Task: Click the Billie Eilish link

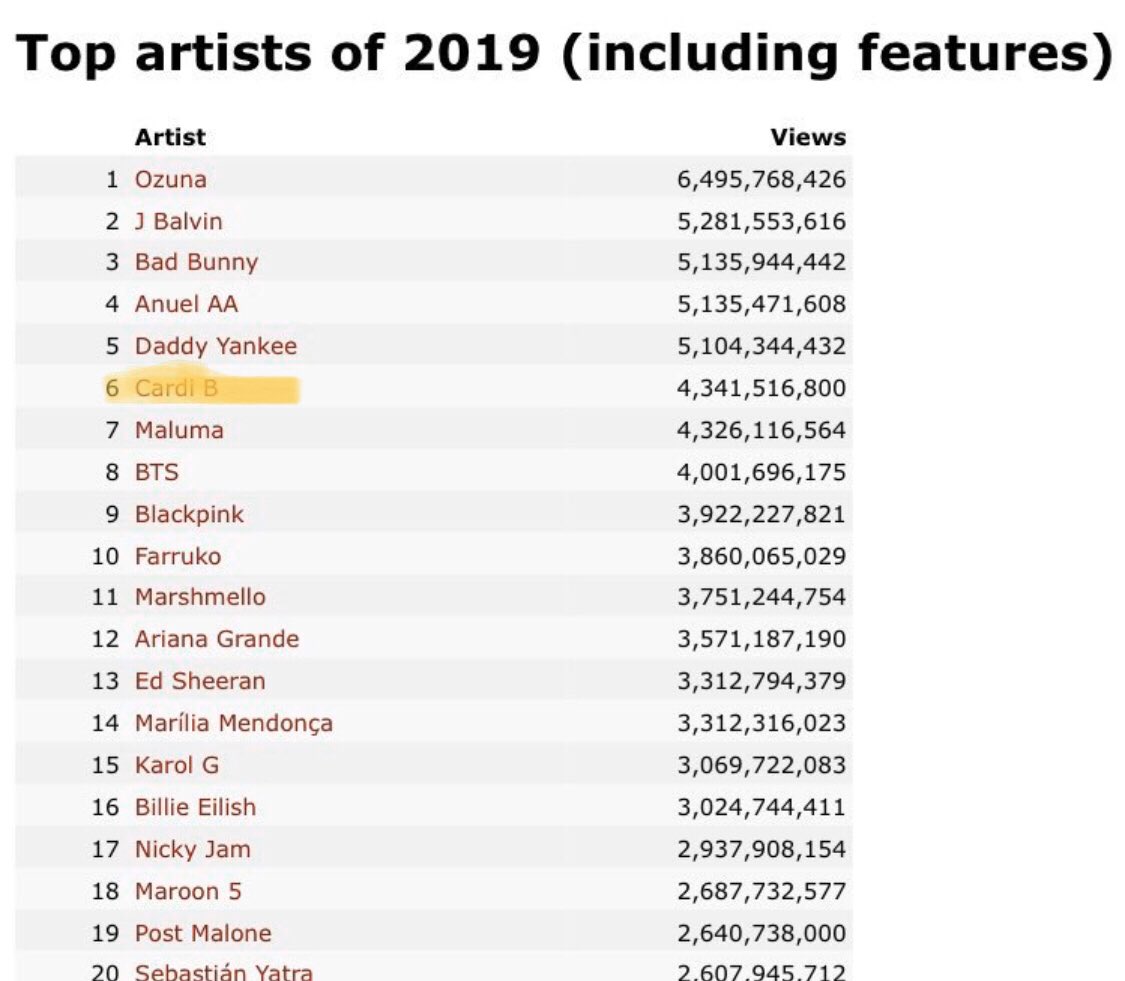Action: pyautogui.click(x=196, y=807)
